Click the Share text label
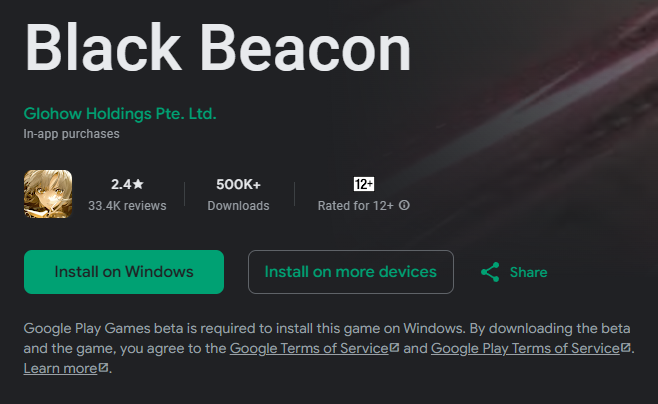 pyautogui.click(x=528, y=272)
